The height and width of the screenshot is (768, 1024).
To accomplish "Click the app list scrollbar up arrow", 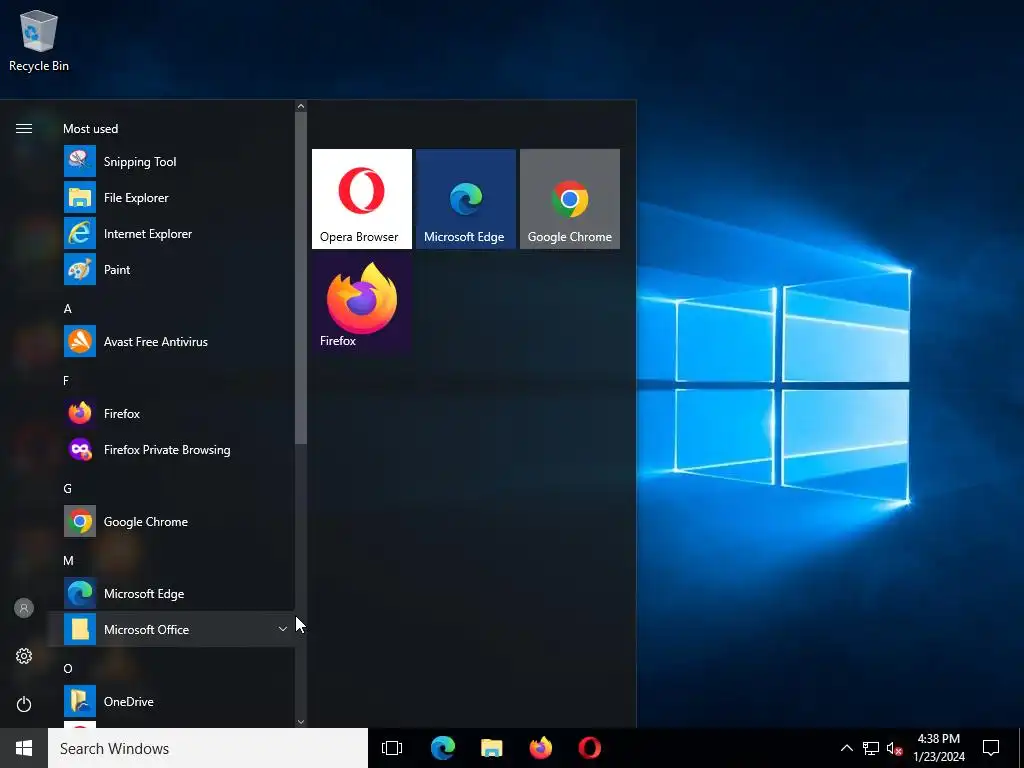I will (301, 106).
